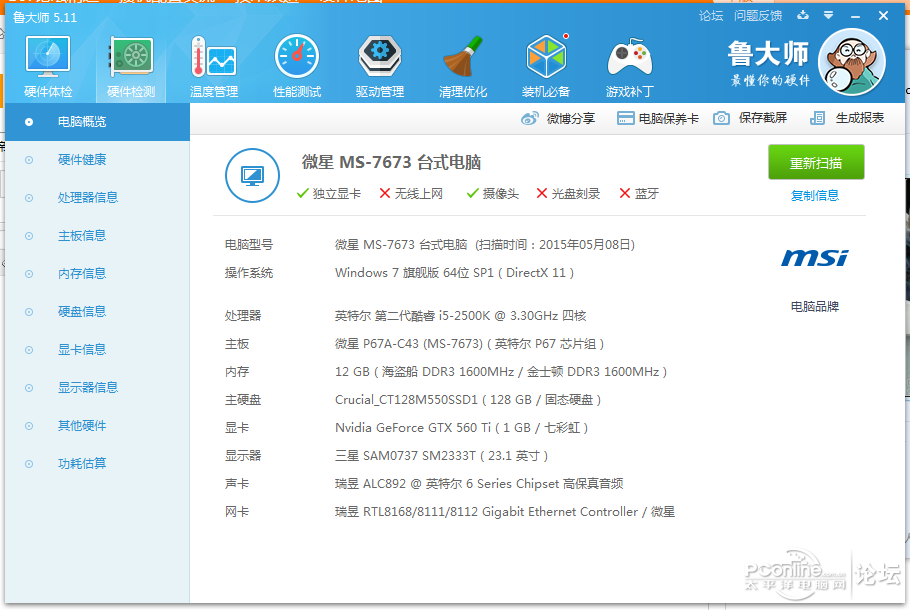This screenshot has width=910, height=610.
Task: Click the round computer monitor icon
Action: 252,175
